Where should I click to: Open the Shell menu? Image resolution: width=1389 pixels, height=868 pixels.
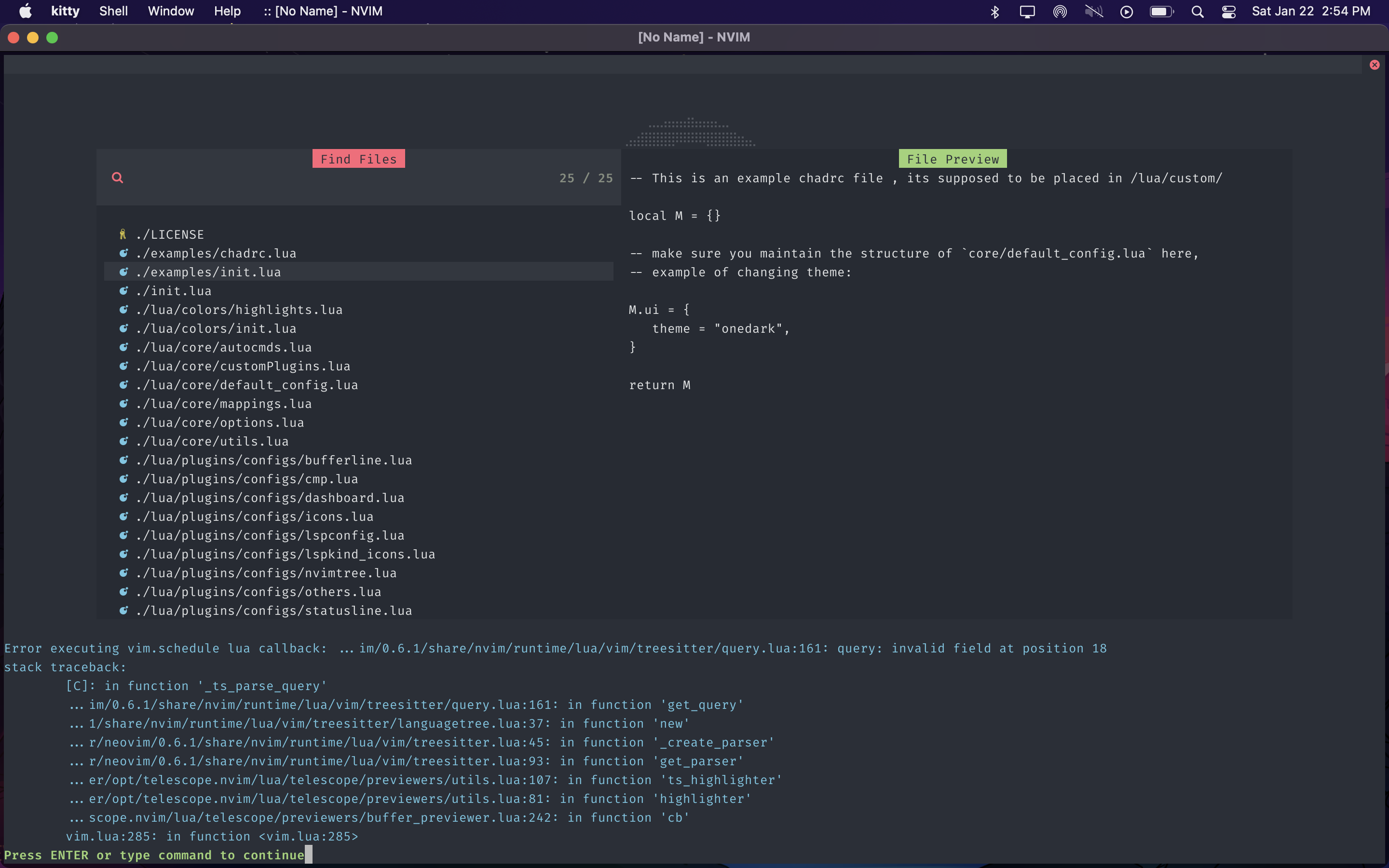point(113,11)
